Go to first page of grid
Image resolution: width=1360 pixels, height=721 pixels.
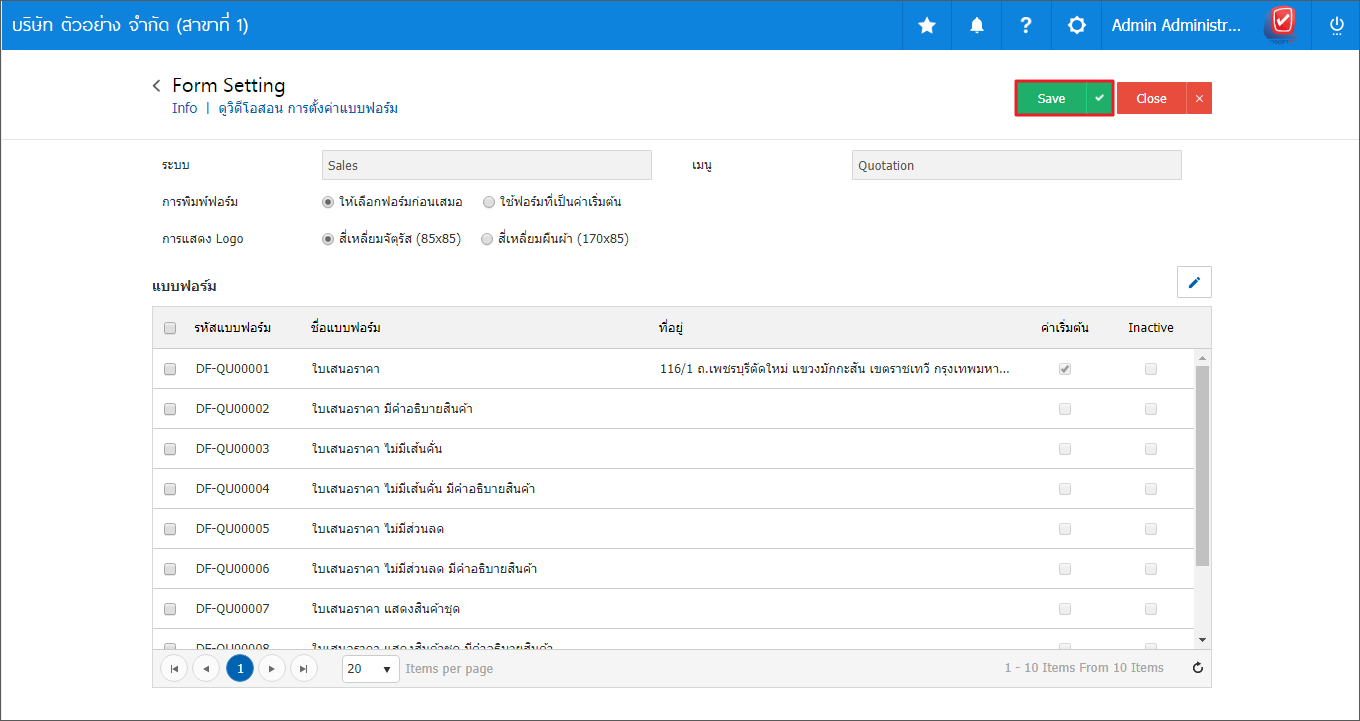[174, 668]
